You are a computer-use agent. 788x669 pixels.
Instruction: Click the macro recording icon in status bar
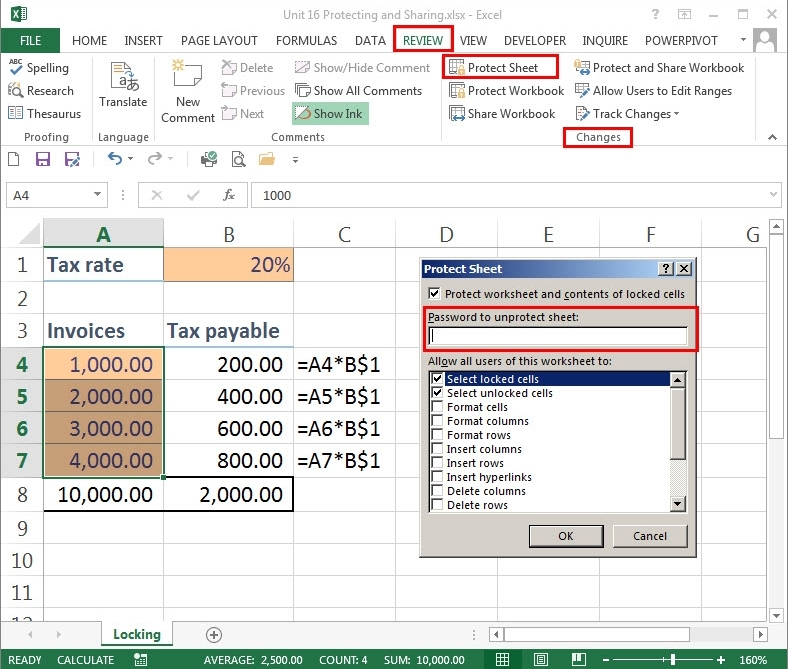[141, 659]
